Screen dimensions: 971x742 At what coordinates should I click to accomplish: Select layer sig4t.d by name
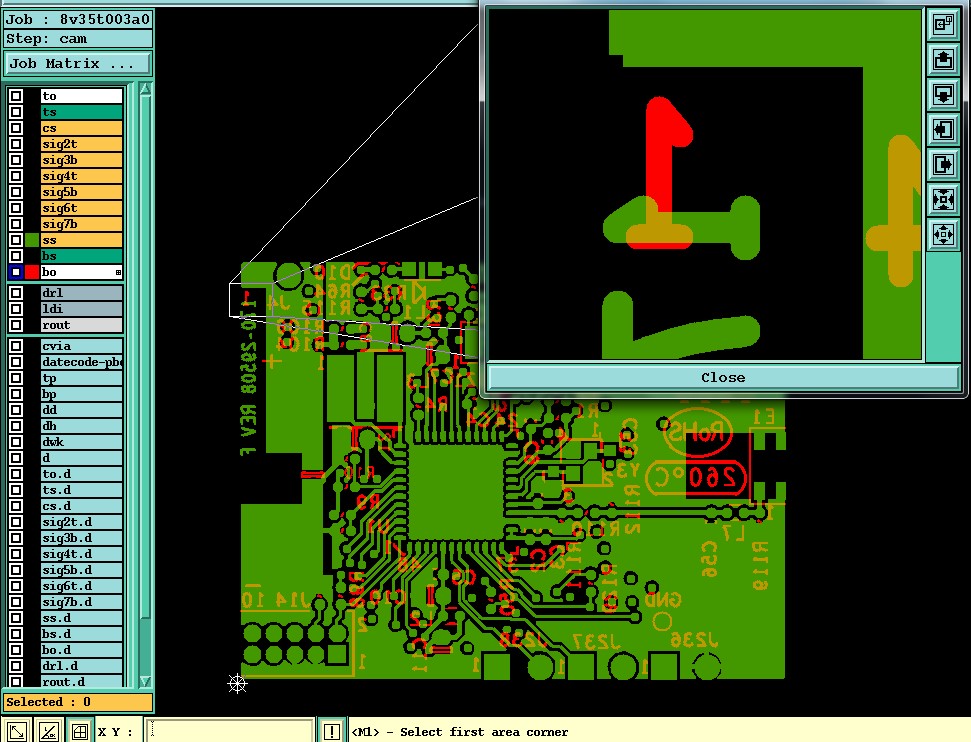click(x=82, y=554)
